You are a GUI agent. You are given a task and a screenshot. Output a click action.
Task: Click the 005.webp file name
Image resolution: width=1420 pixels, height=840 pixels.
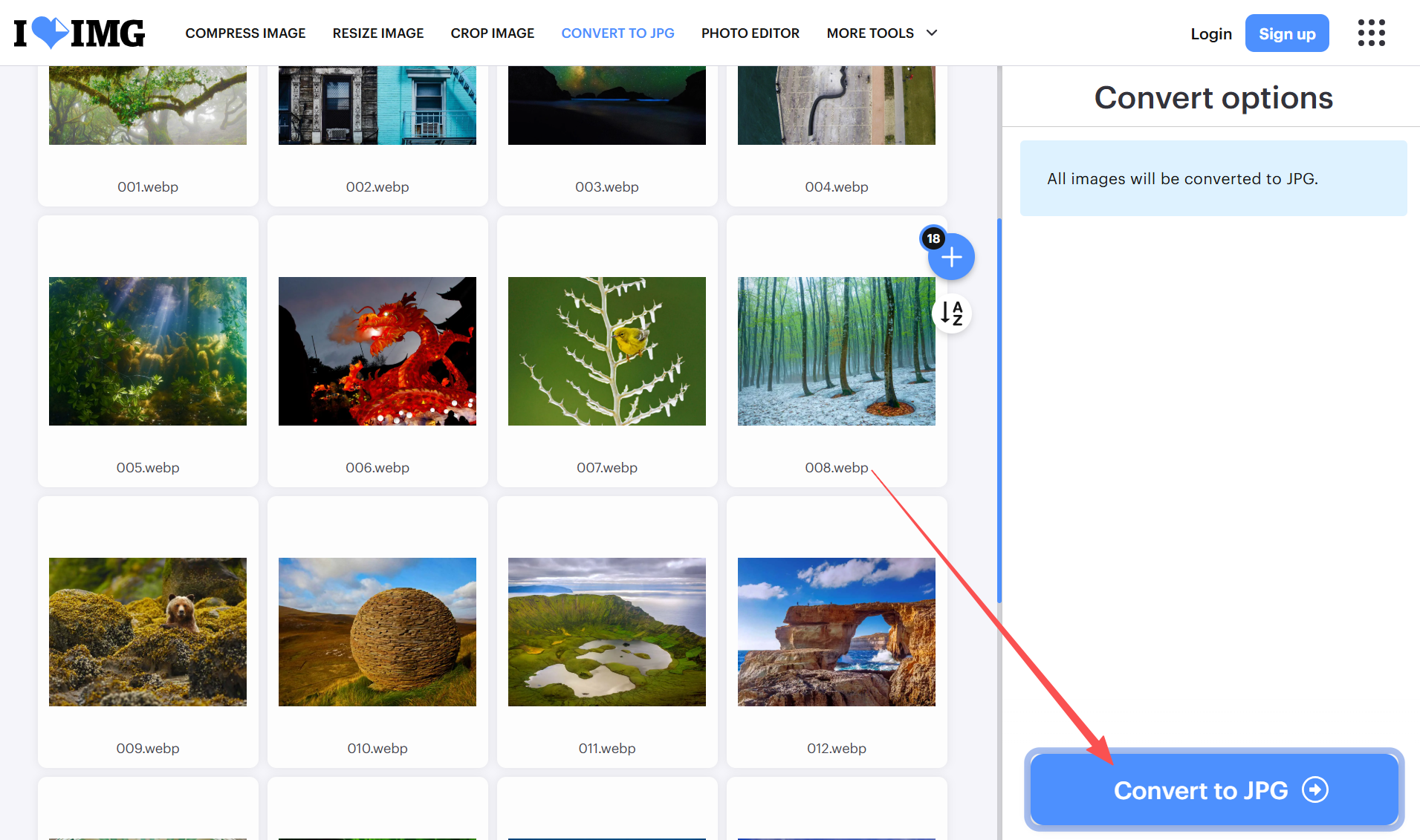tap(148, 468)
